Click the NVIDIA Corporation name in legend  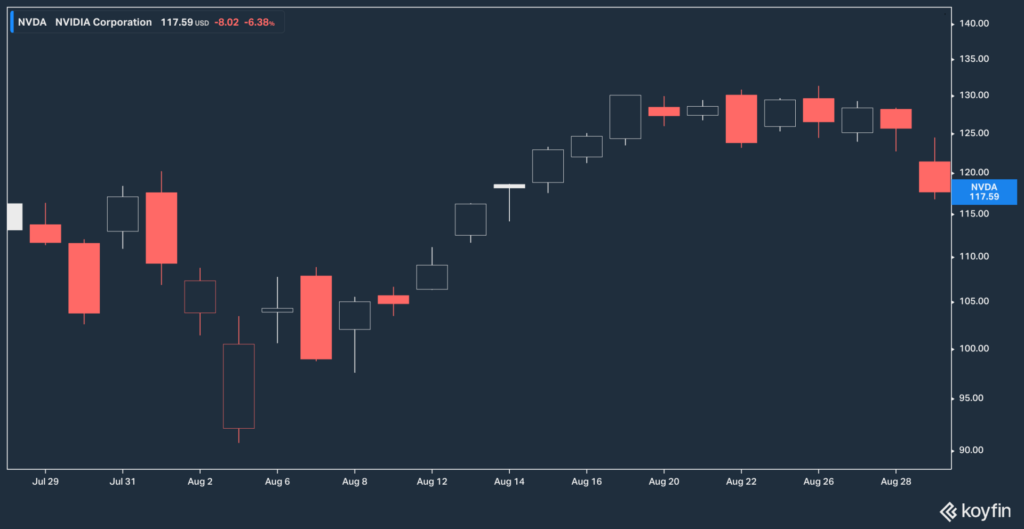pyautogui.click(x=104, y=21)
